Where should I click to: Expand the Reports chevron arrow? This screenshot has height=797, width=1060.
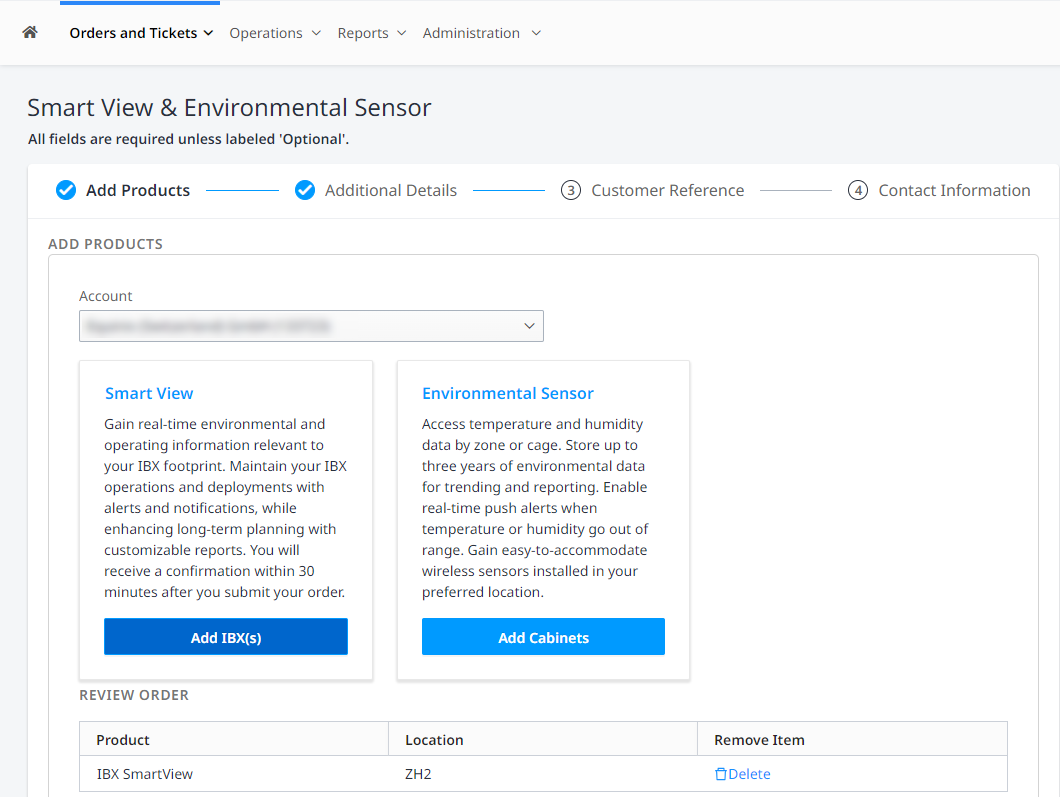402,33
